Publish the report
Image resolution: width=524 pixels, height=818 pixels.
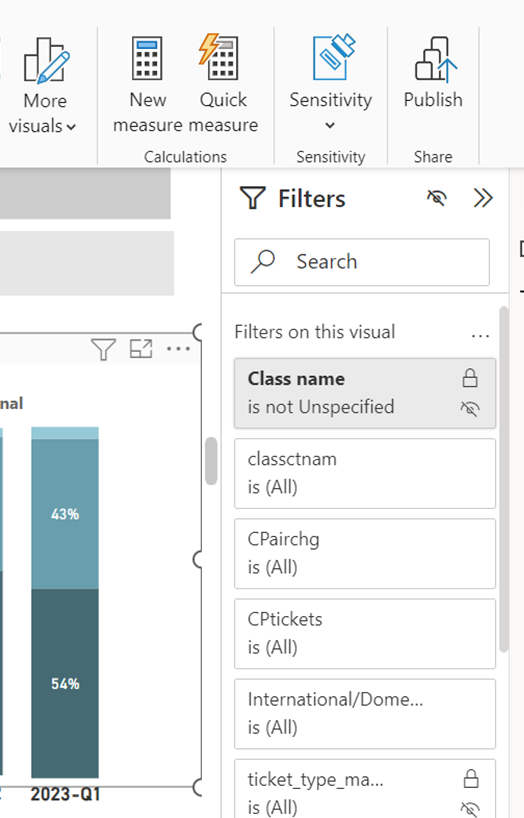click(x=433, y=73)
